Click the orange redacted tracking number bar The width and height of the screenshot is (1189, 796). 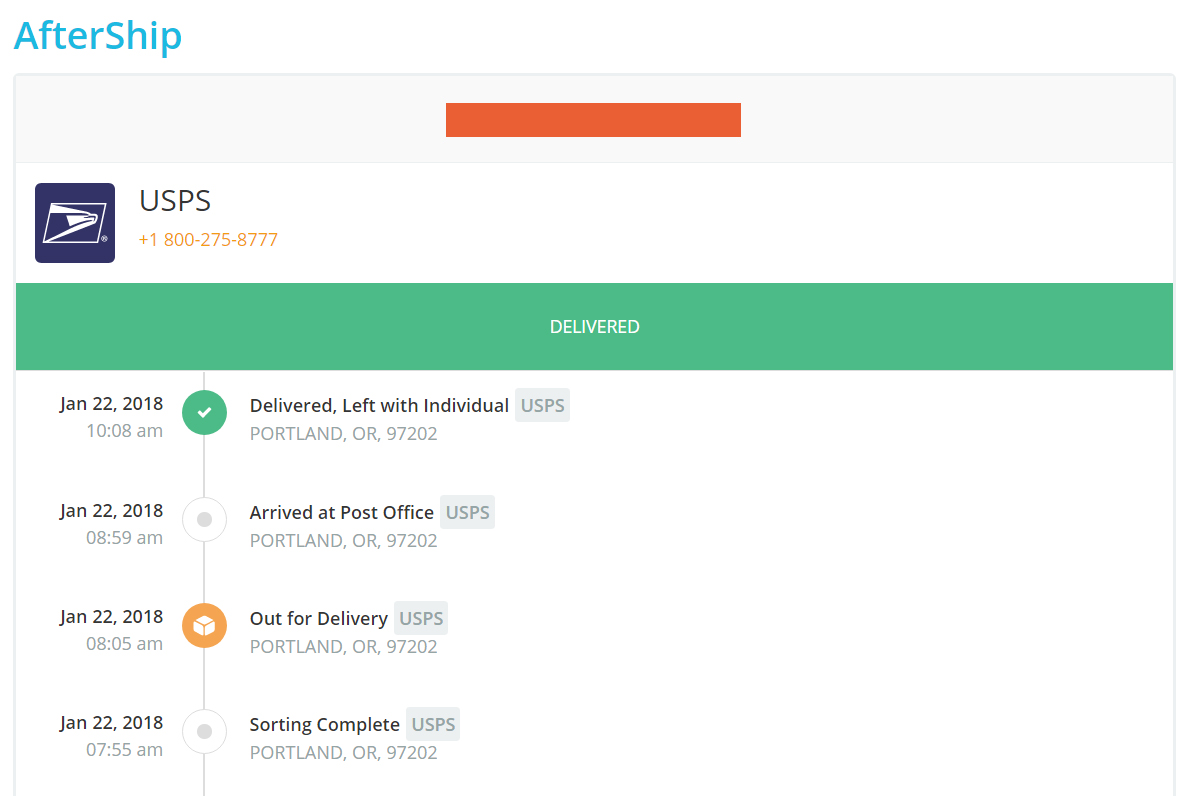[x=593, y=120]
